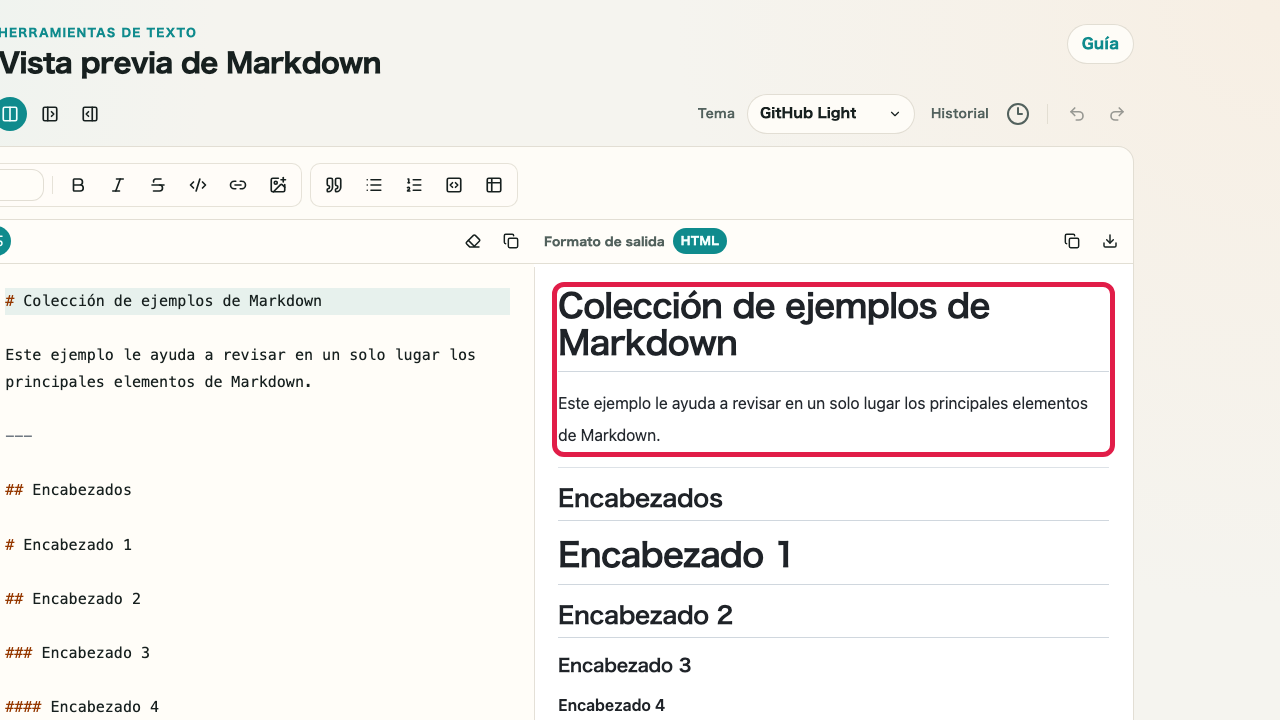Open the Tema dropdown showing GitHub Light

(x=831, y=114)
